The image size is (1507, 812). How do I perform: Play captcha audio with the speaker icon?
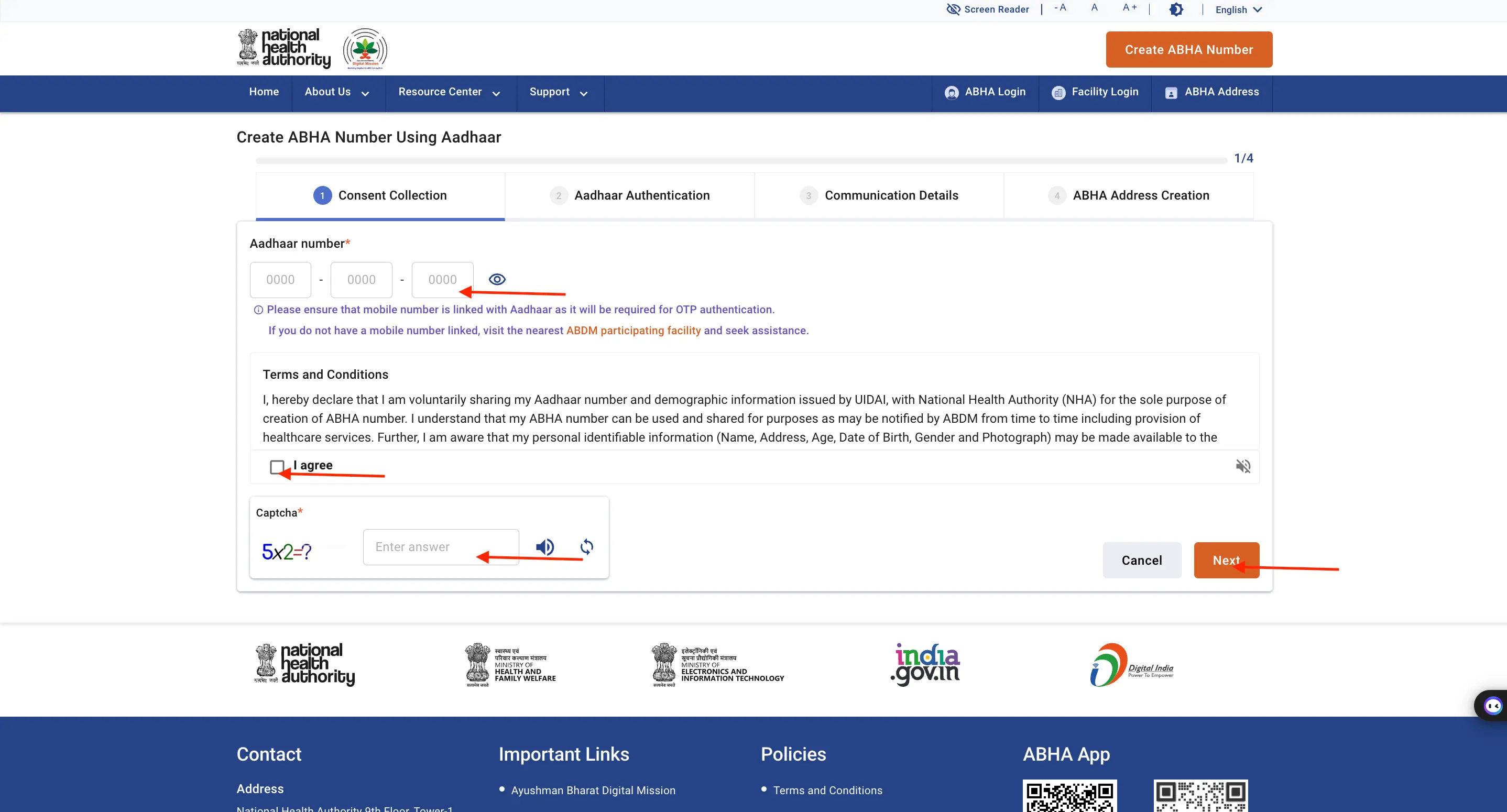point(544,547)
